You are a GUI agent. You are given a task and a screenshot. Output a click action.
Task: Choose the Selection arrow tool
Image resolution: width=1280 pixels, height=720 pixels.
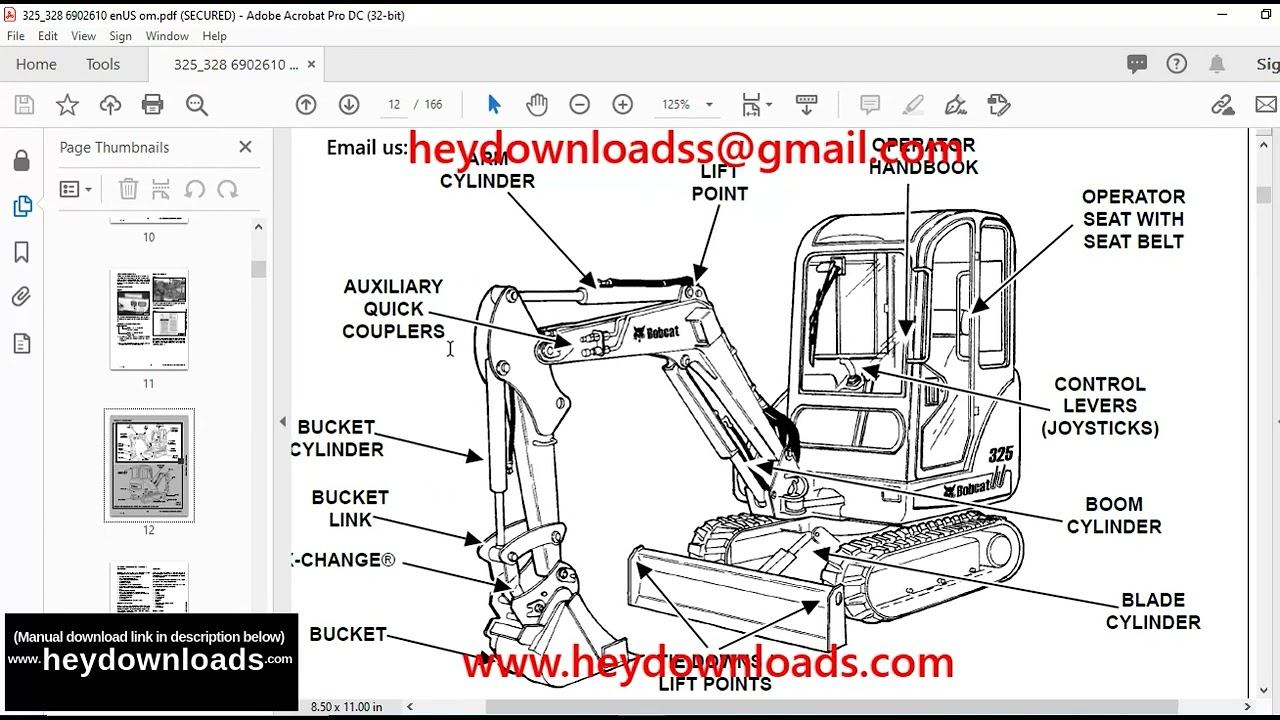[x=494, y=104]
